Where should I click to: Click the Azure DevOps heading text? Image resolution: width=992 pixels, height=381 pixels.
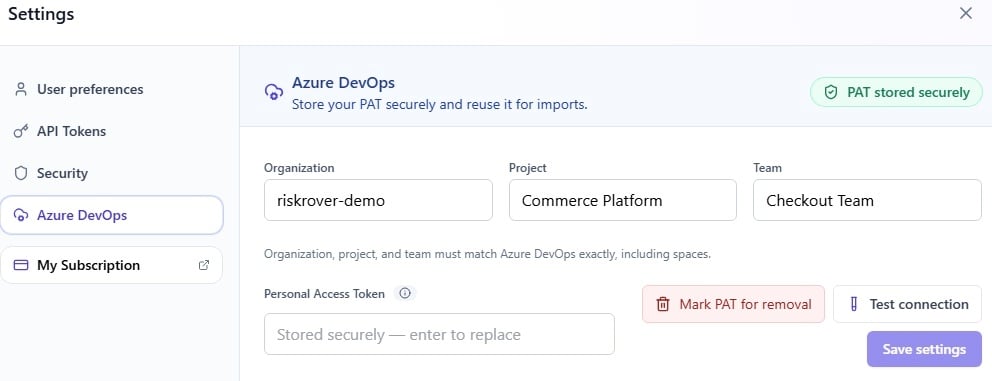pyautogui.click(x=344, y=82)
